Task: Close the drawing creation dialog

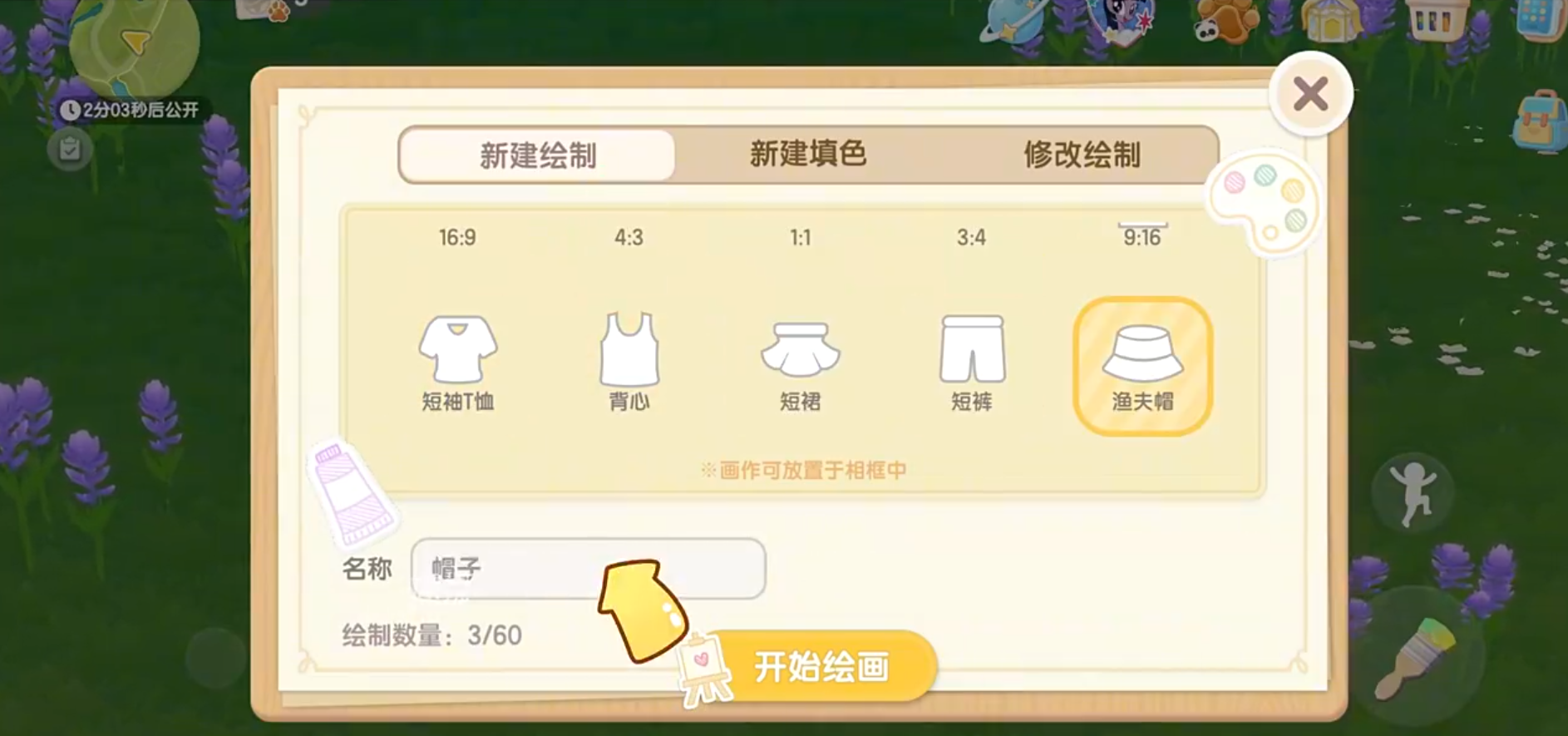Action: (1311, 94)
